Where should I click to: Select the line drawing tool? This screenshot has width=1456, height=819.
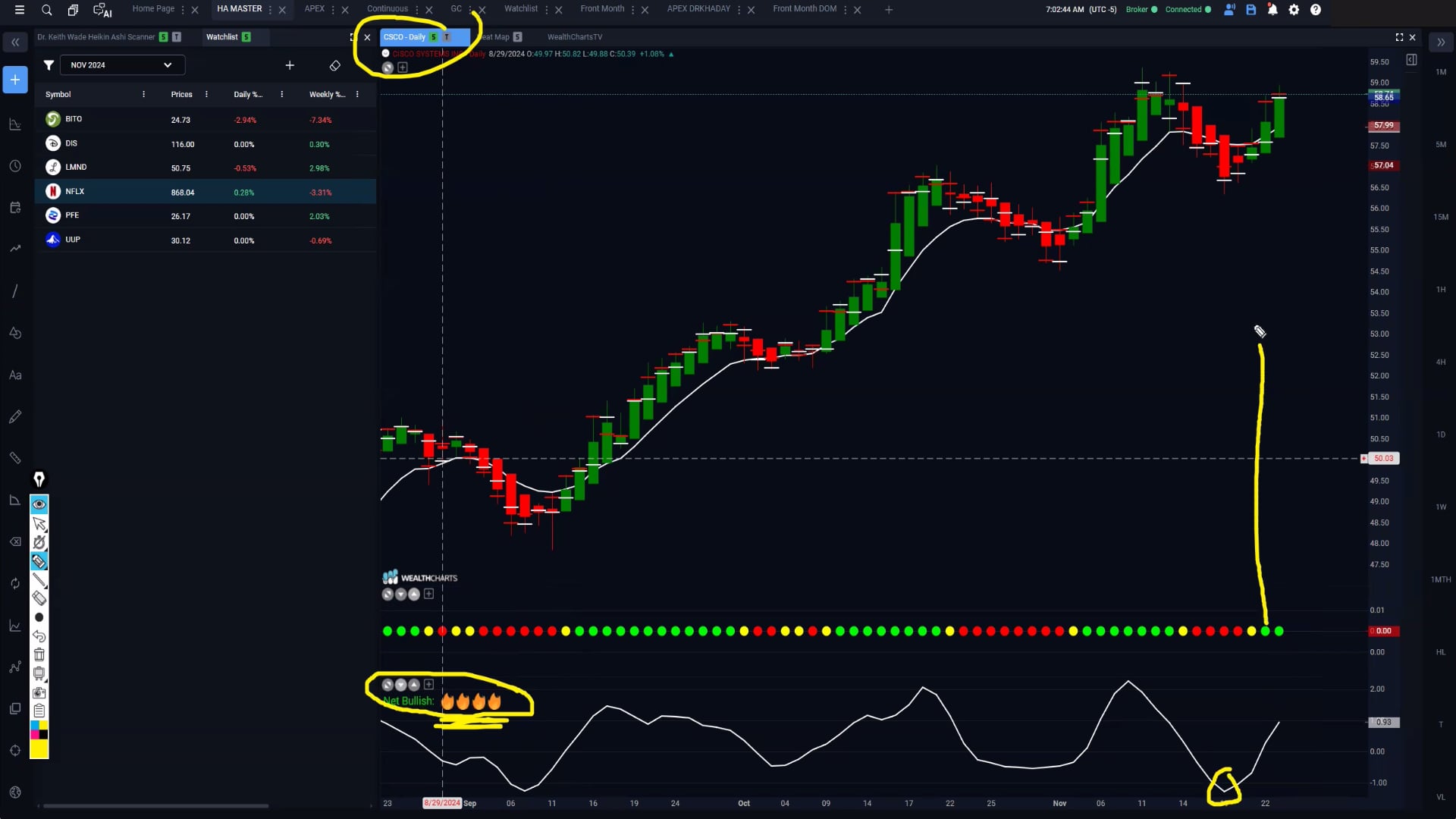coord(39,580)
